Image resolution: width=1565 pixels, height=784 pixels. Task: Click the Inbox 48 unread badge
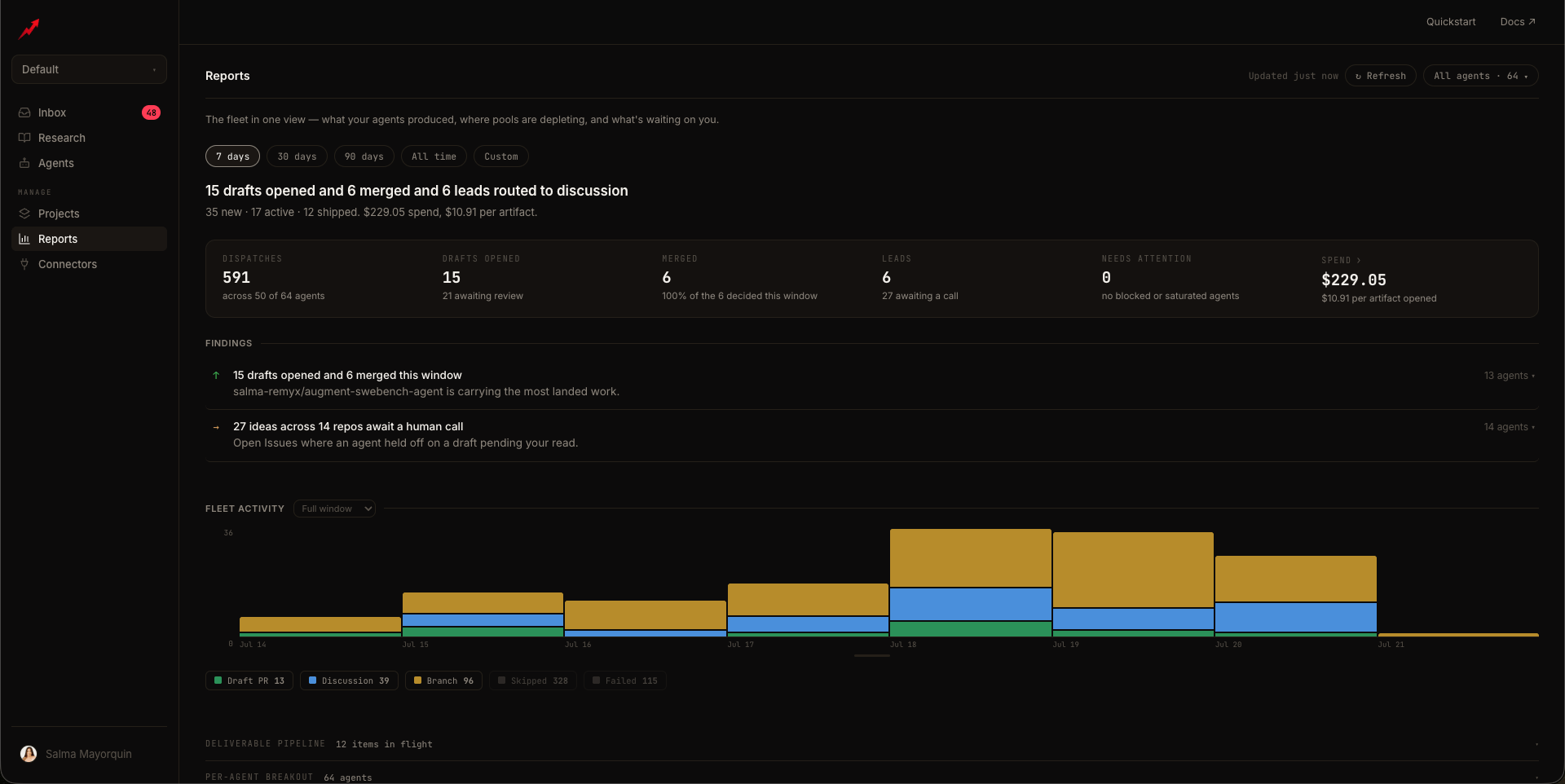[151, 112]
